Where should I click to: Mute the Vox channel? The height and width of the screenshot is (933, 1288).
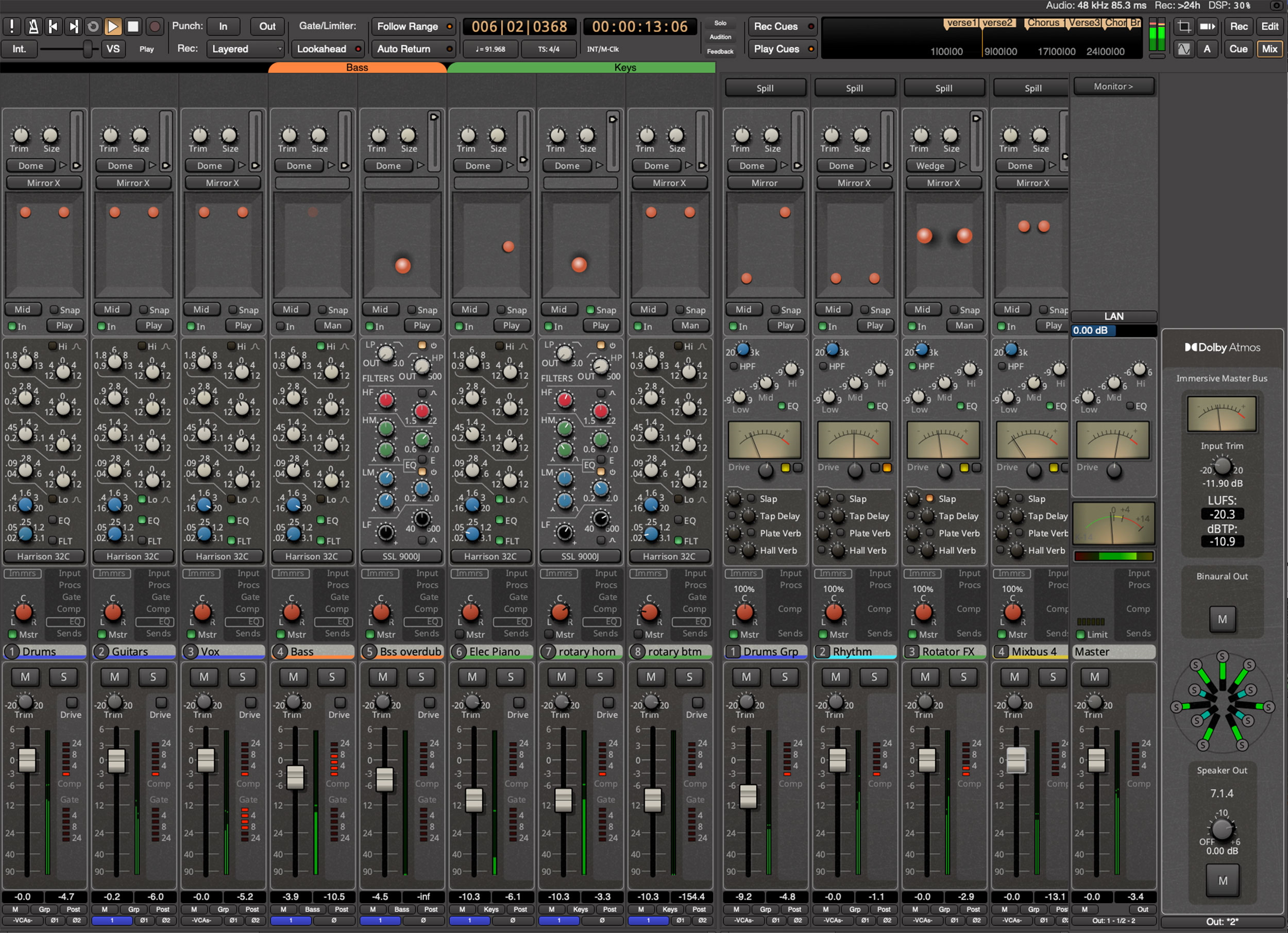(204, 677)
